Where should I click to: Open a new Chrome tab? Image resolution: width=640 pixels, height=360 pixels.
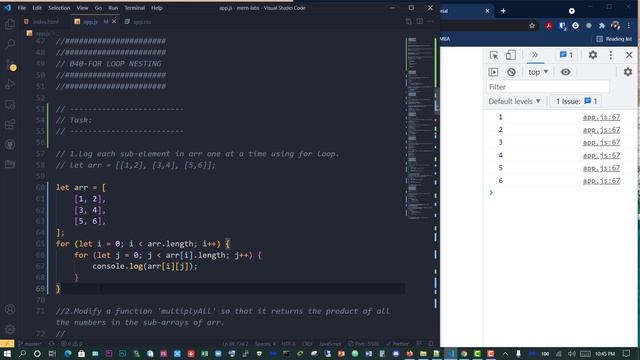coord(503,11)
